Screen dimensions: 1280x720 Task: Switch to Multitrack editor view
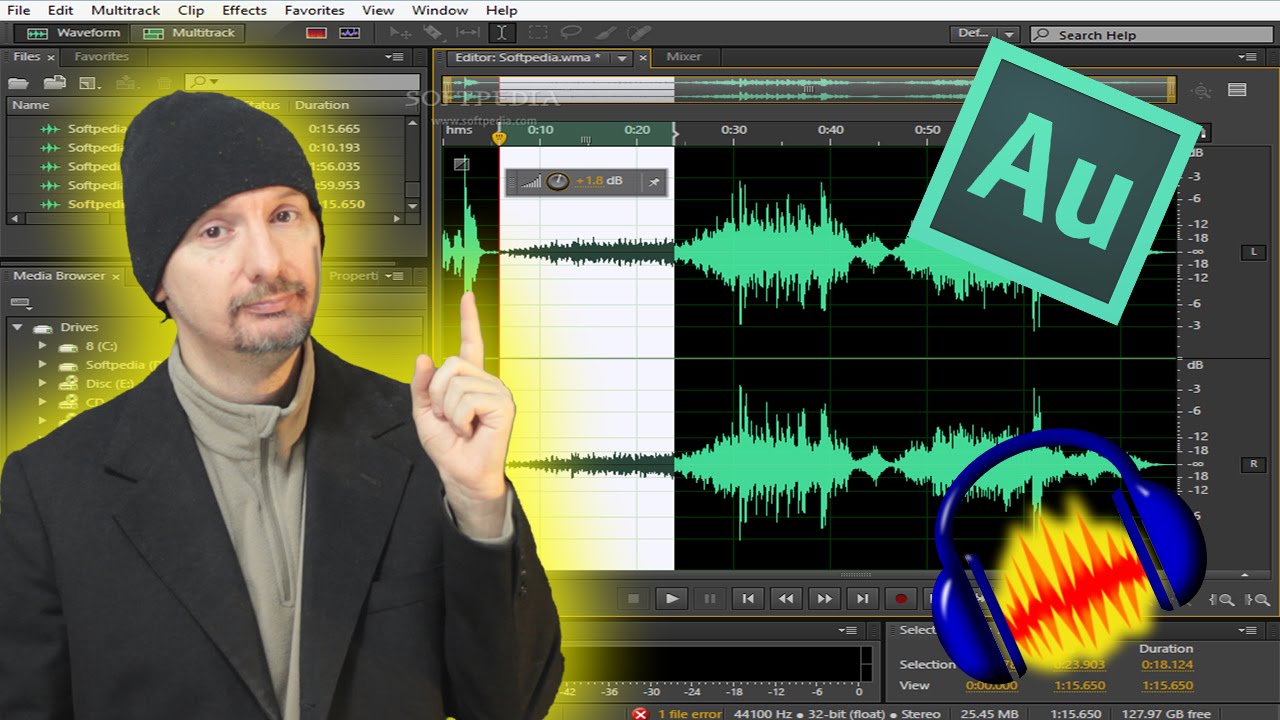tap(189, 33)
